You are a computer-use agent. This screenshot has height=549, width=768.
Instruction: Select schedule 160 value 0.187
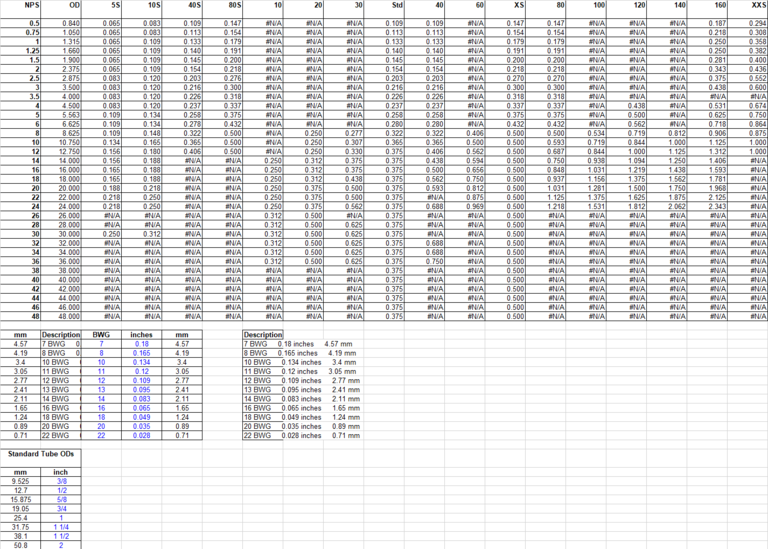pyautogui.click(x=707, y=23)
